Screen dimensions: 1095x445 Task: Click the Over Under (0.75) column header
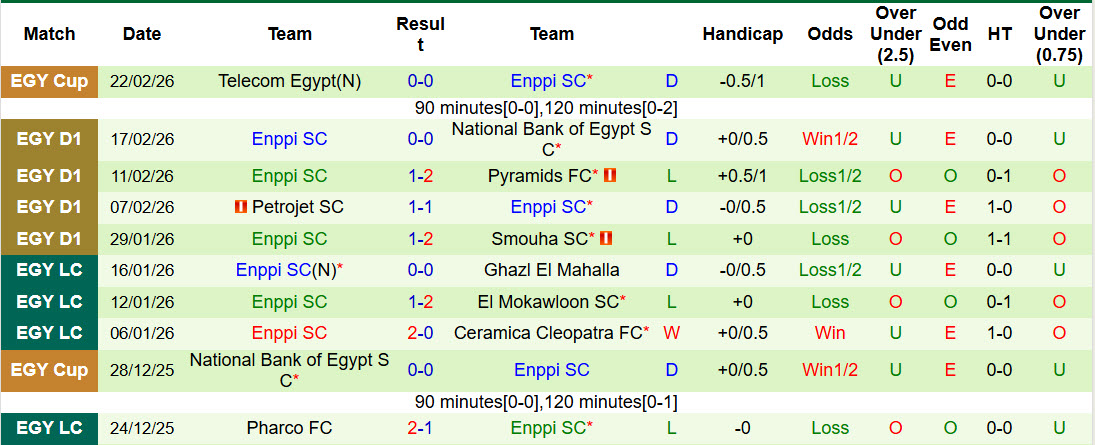(x=1059, y=34)
